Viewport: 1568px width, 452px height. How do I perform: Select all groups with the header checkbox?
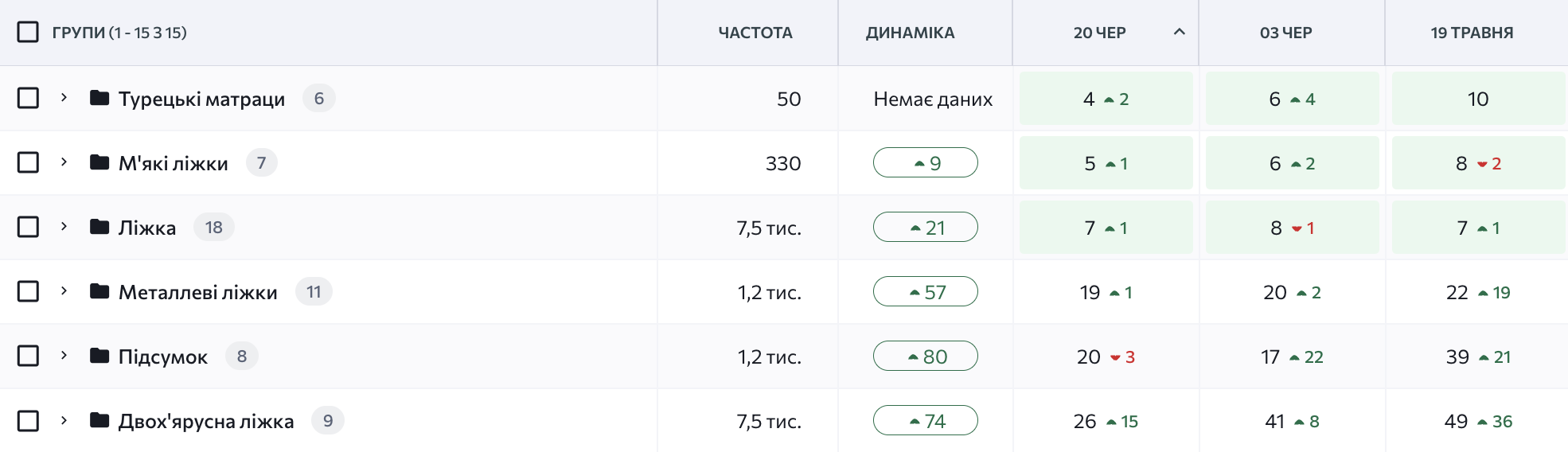tap(28, 32)
